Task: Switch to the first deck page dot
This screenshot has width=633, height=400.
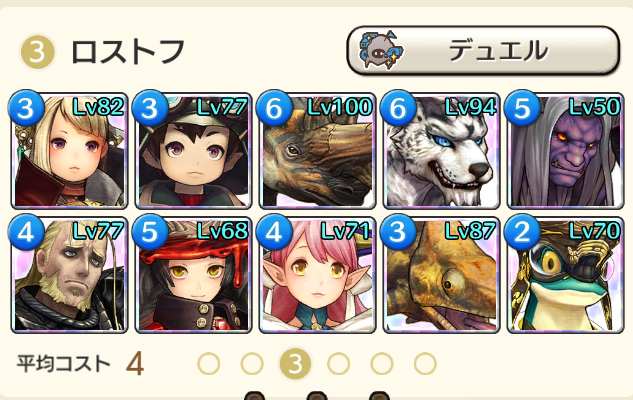Action: 209,363
